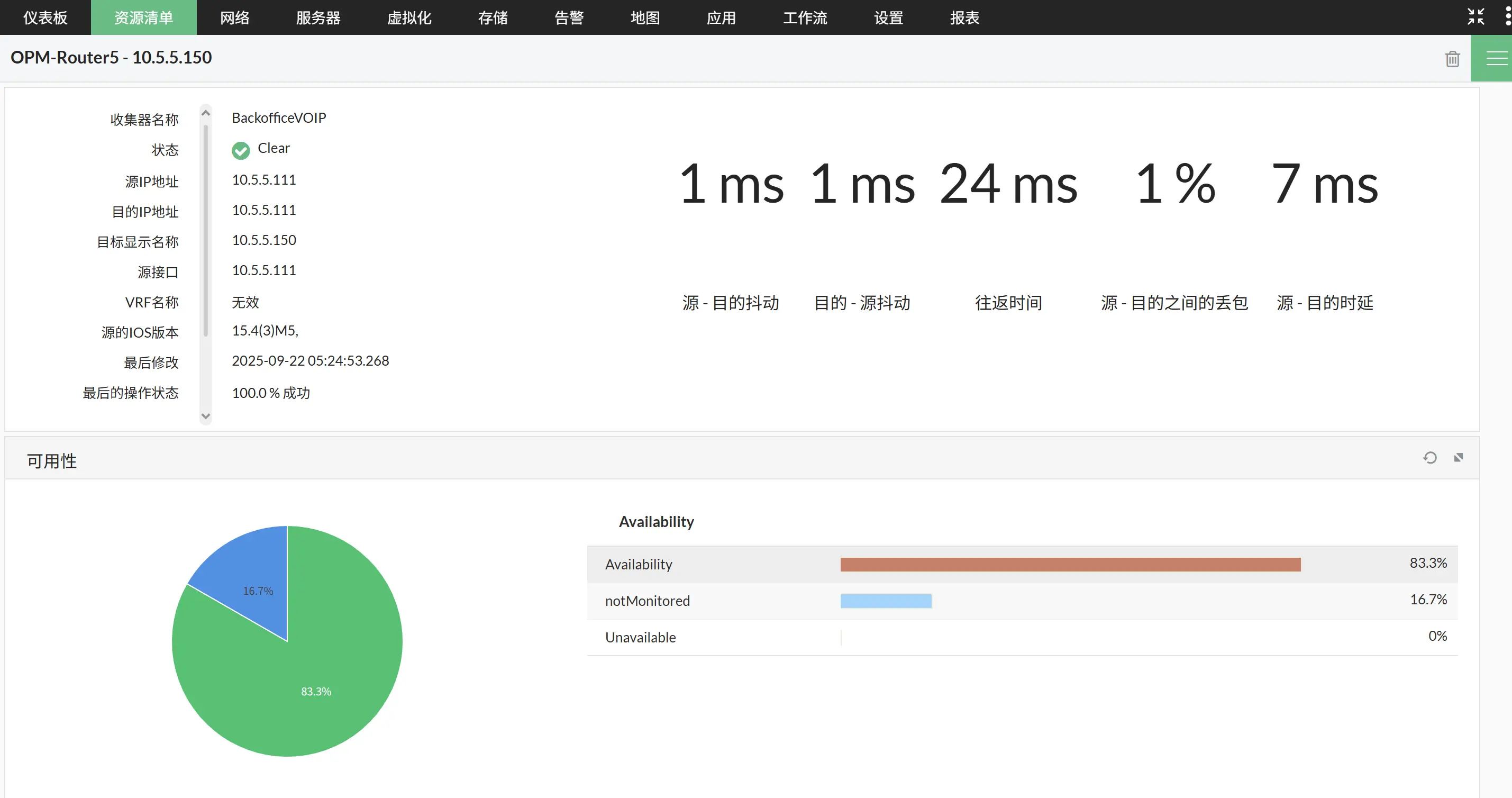Click the notMonitored light blue bar
The height and width of the screenshot is (798, 1512).
(885, 601)
